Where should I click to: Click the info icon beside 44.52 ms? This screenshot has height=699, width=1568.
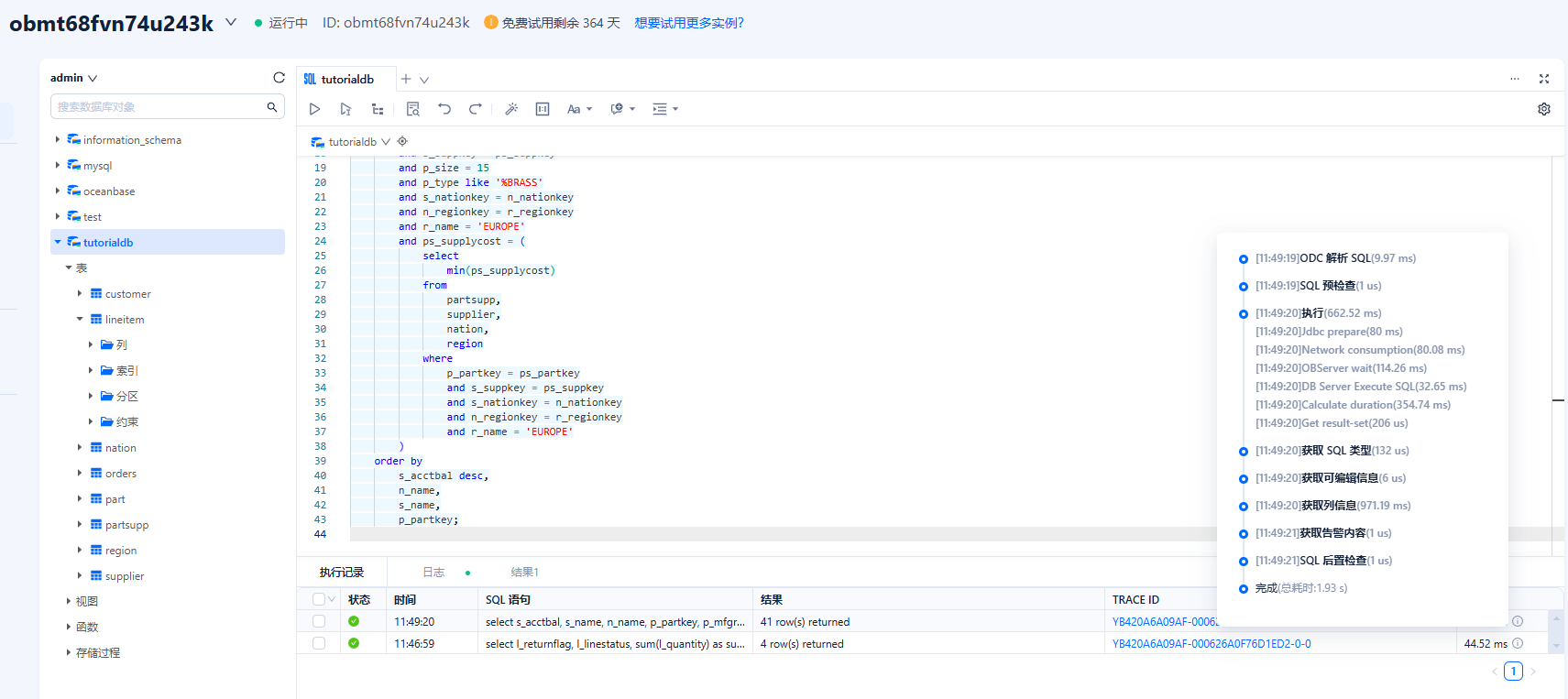tap(1518, 643)
